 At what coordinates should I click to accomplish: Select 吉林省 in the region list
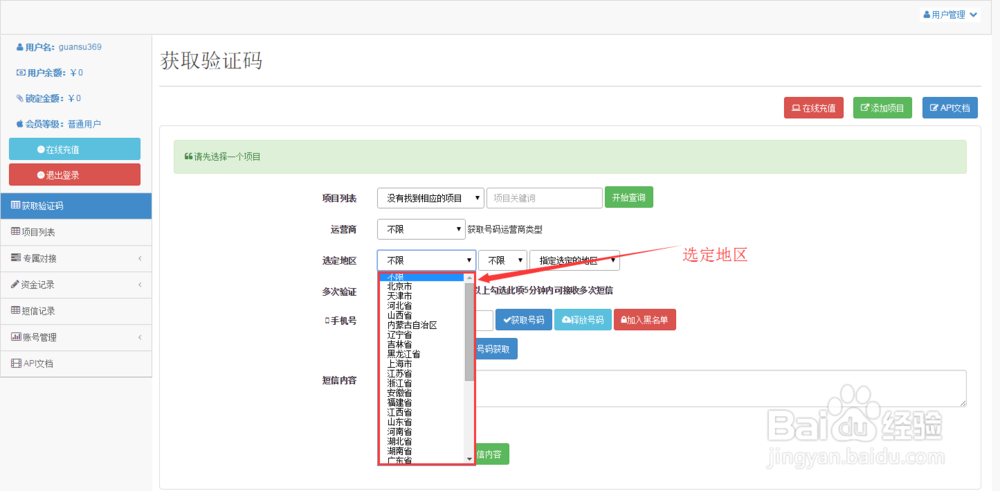pos(422,344)
